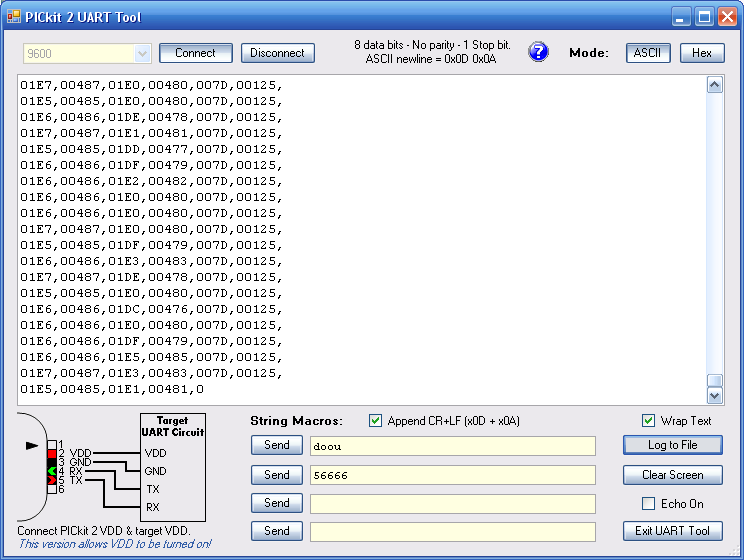Click the green RX pin 4 indicator
This screenshot has height=560, width=744.
point(52,471)
